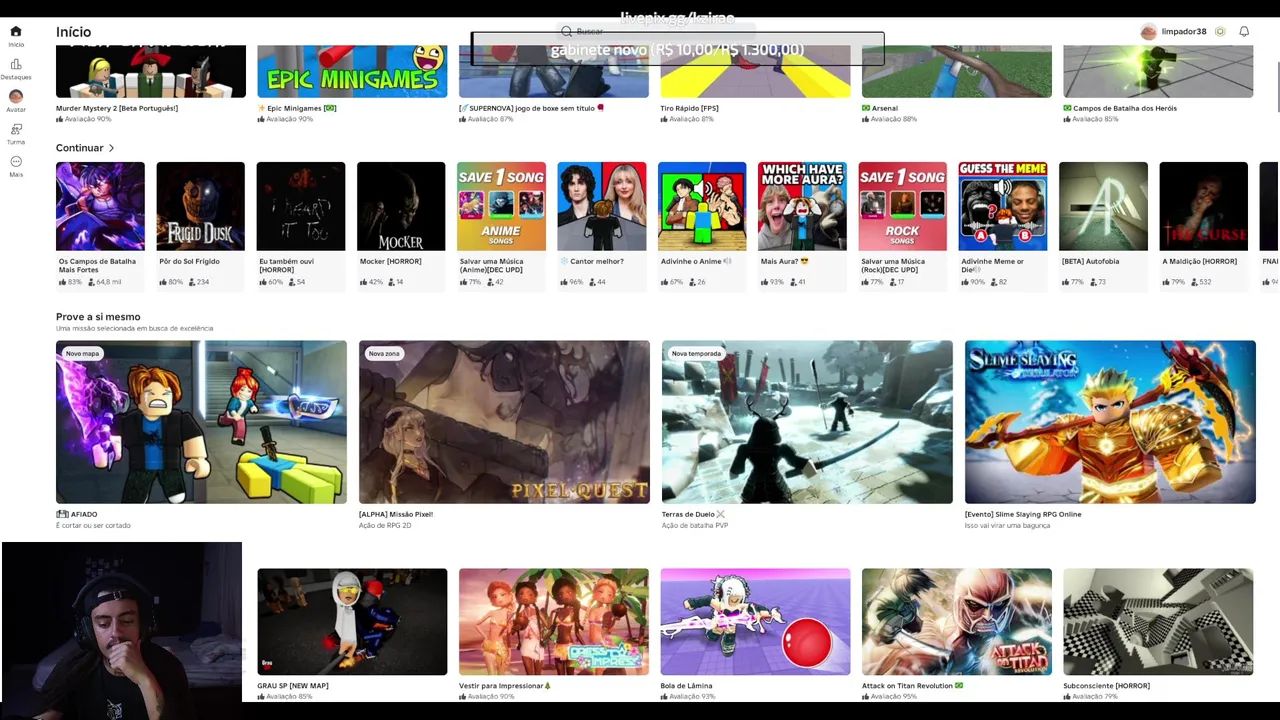Image resolution: width=1280 pixels, height=720 pixels.
Task: Open the Pixel Quest featured banner
Action: click(x=504, y=422)
